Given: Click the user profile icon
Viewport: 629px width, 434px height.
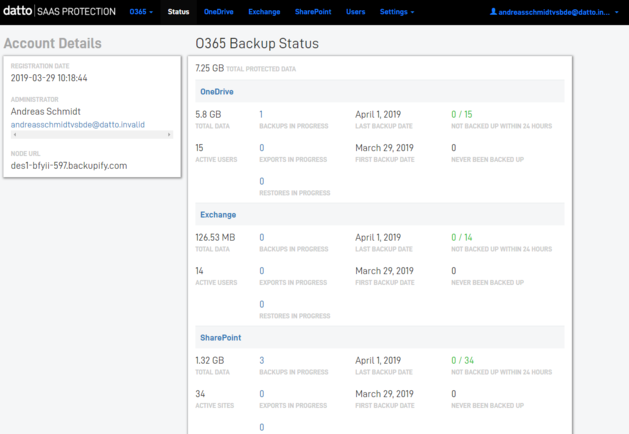Looking at the screenshot, I should pyautogui.click(x=493, y=12).
